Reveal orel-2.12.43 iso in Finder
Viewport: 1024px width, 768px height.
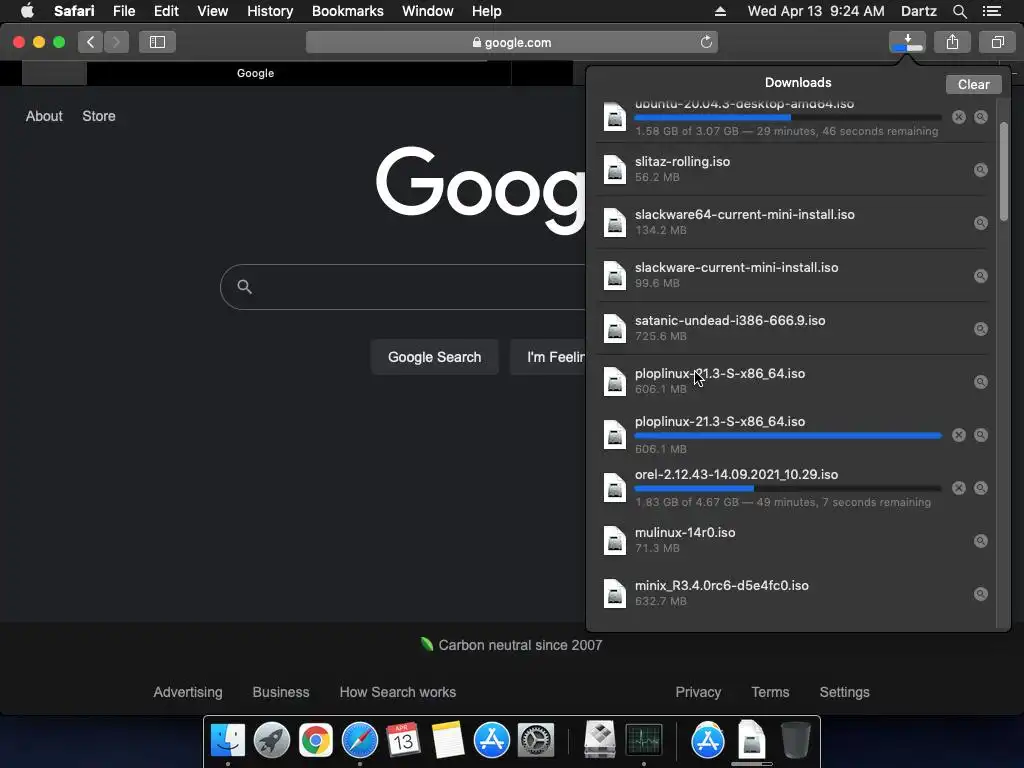tap(981, 488)
